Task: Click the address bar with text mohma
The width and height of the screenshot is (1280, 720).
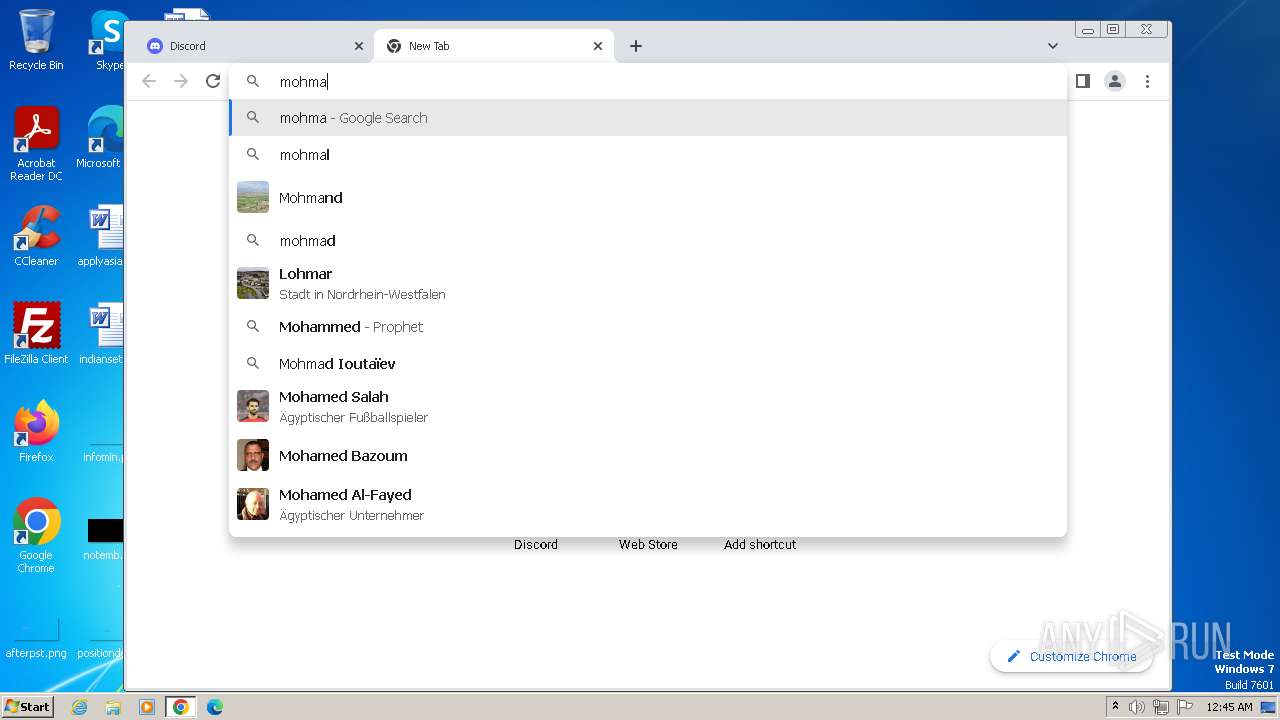Action: (648, 82)
